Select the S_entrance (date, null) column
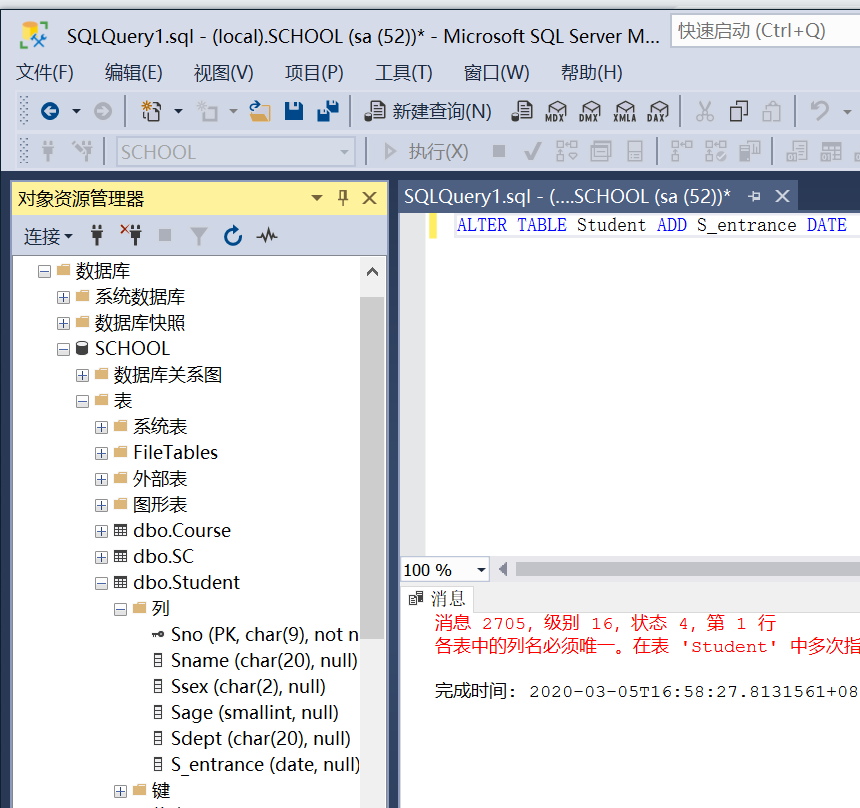The width and height of the screenshot is (860, 808). (x=256, y=765)
